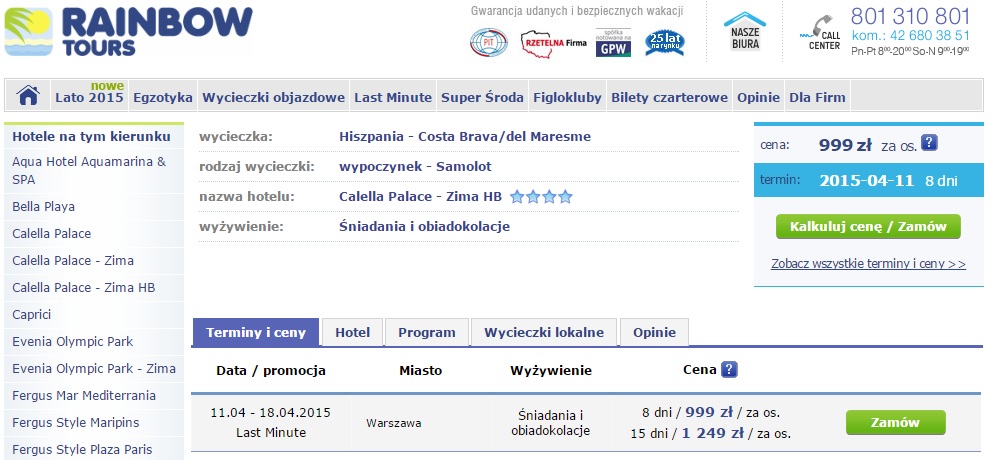Switch to the Hotel tab
Image resolution: width=991 pixels, height=460 pixels.
[353, 332]
